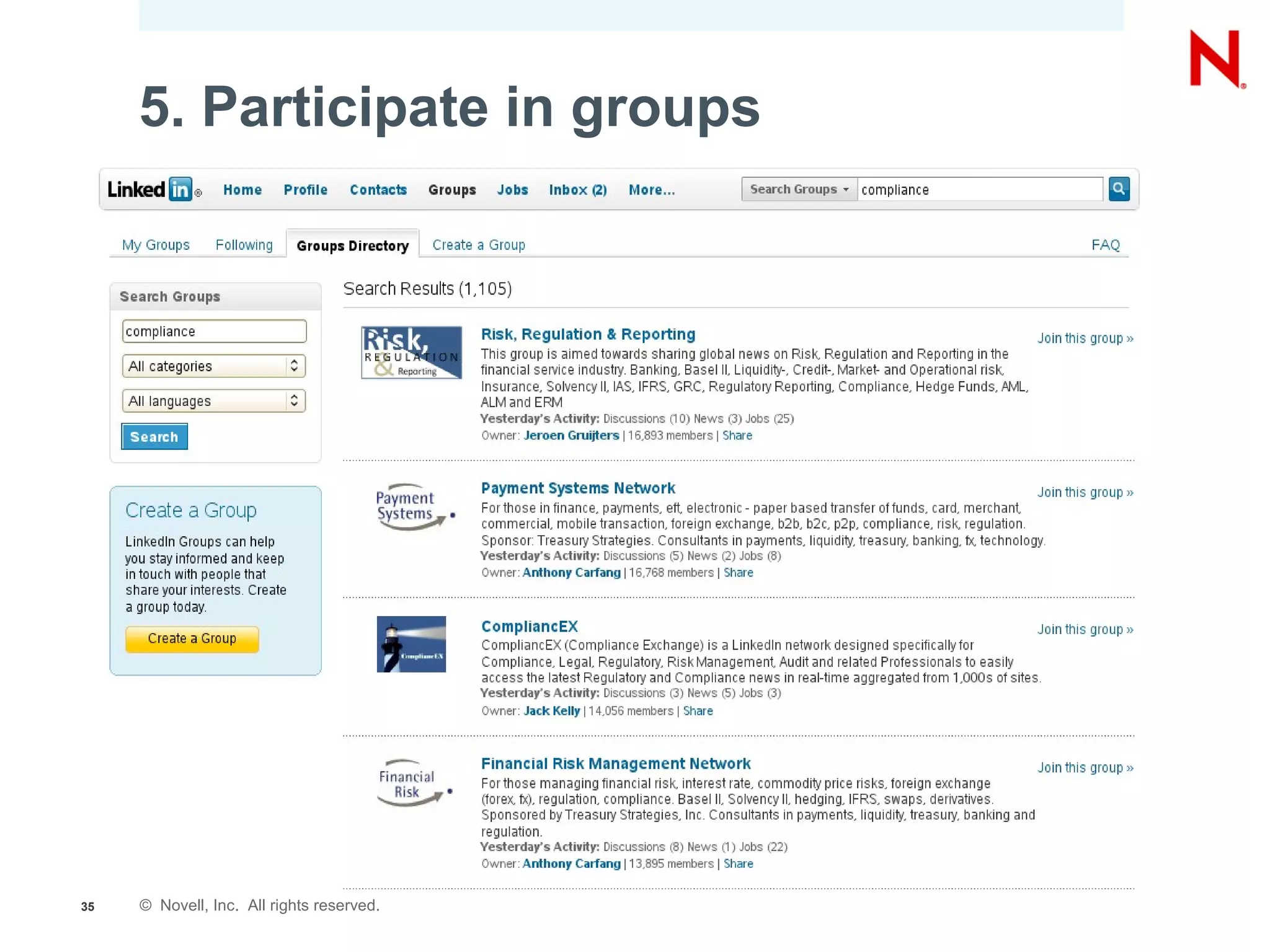The width and height of the screenshot is (1270, 952).
Task: Open owner Jack Kelly profile
Action: [551, 710]
